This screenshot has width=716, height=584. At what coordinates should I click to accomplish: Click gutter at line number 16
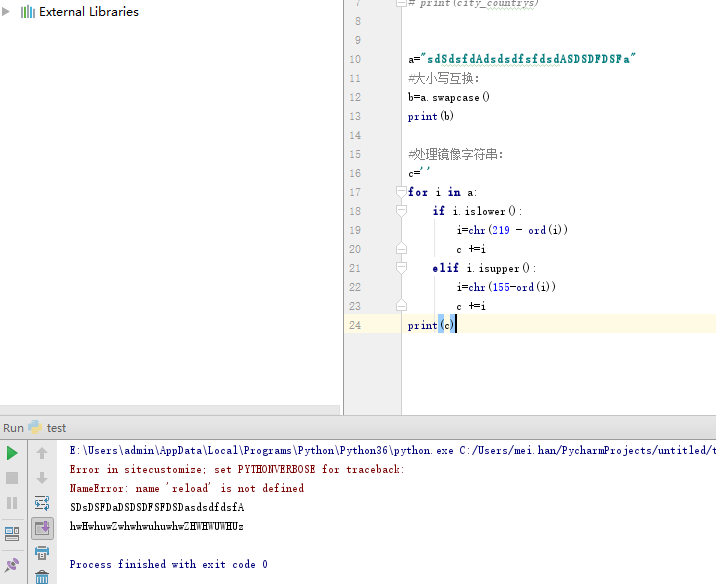click(x=355, y=173)
